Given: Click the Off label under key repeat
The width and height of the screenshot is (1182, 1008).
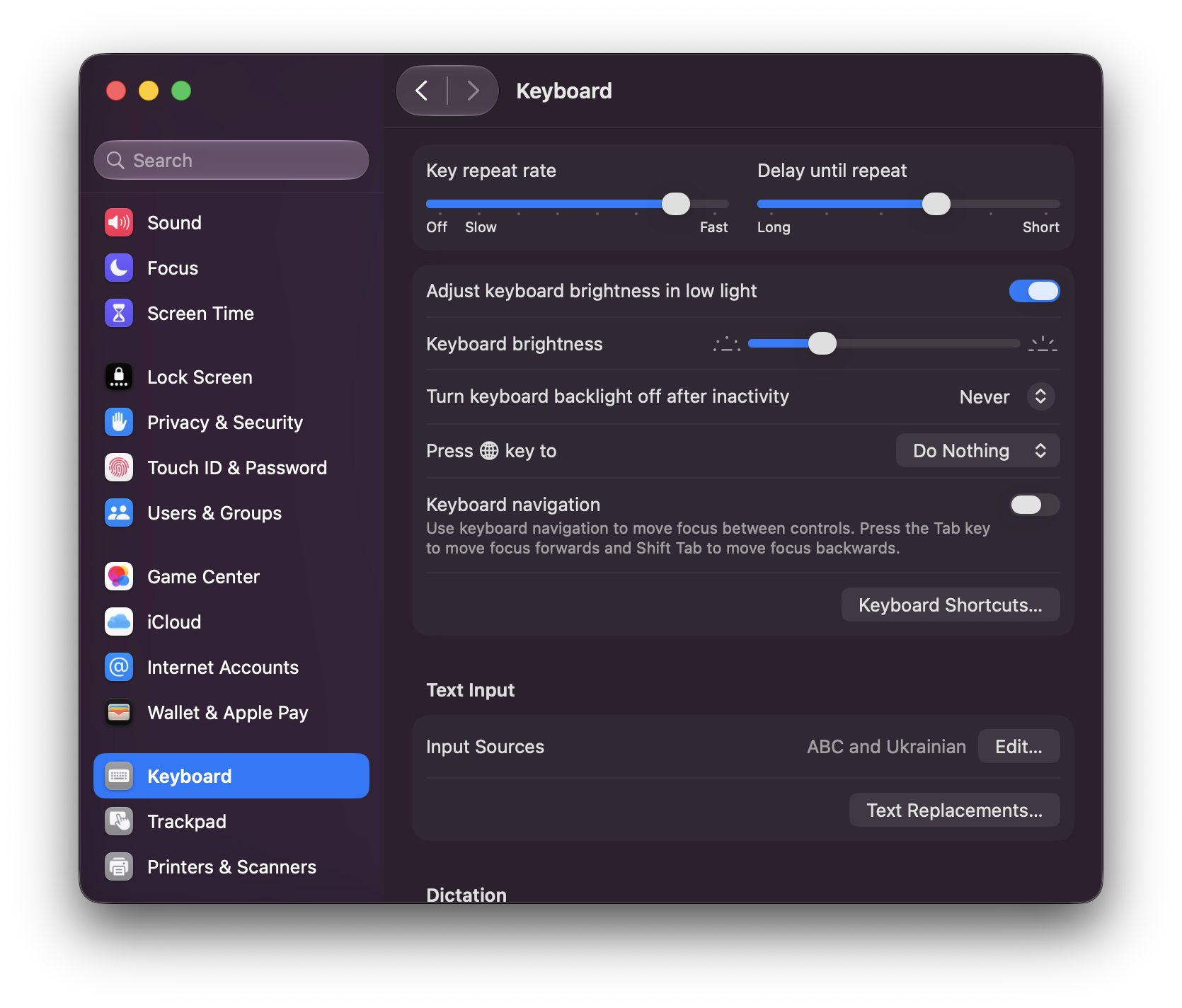Looking at the screenshot, I should tap(437, 227).
